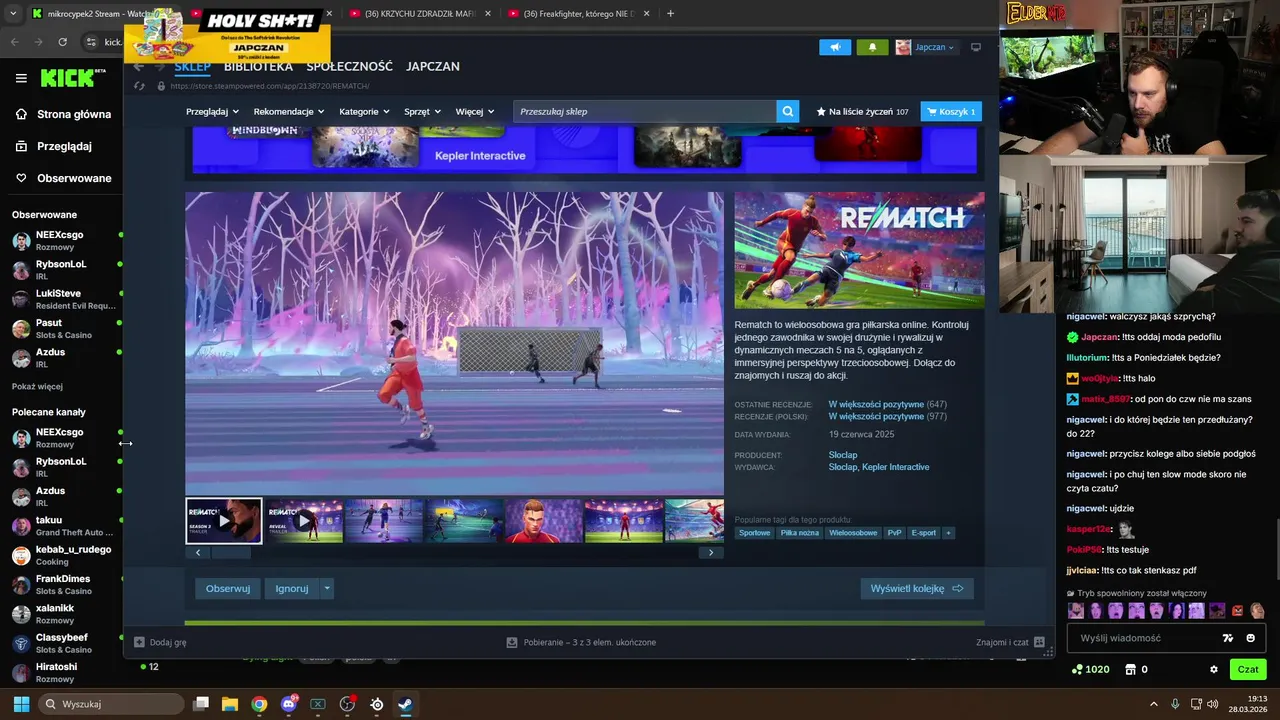Viewport: 1280px width, 720px height.
Task: Click the Wieloosobowe tag
Action: tap(853, 533)
